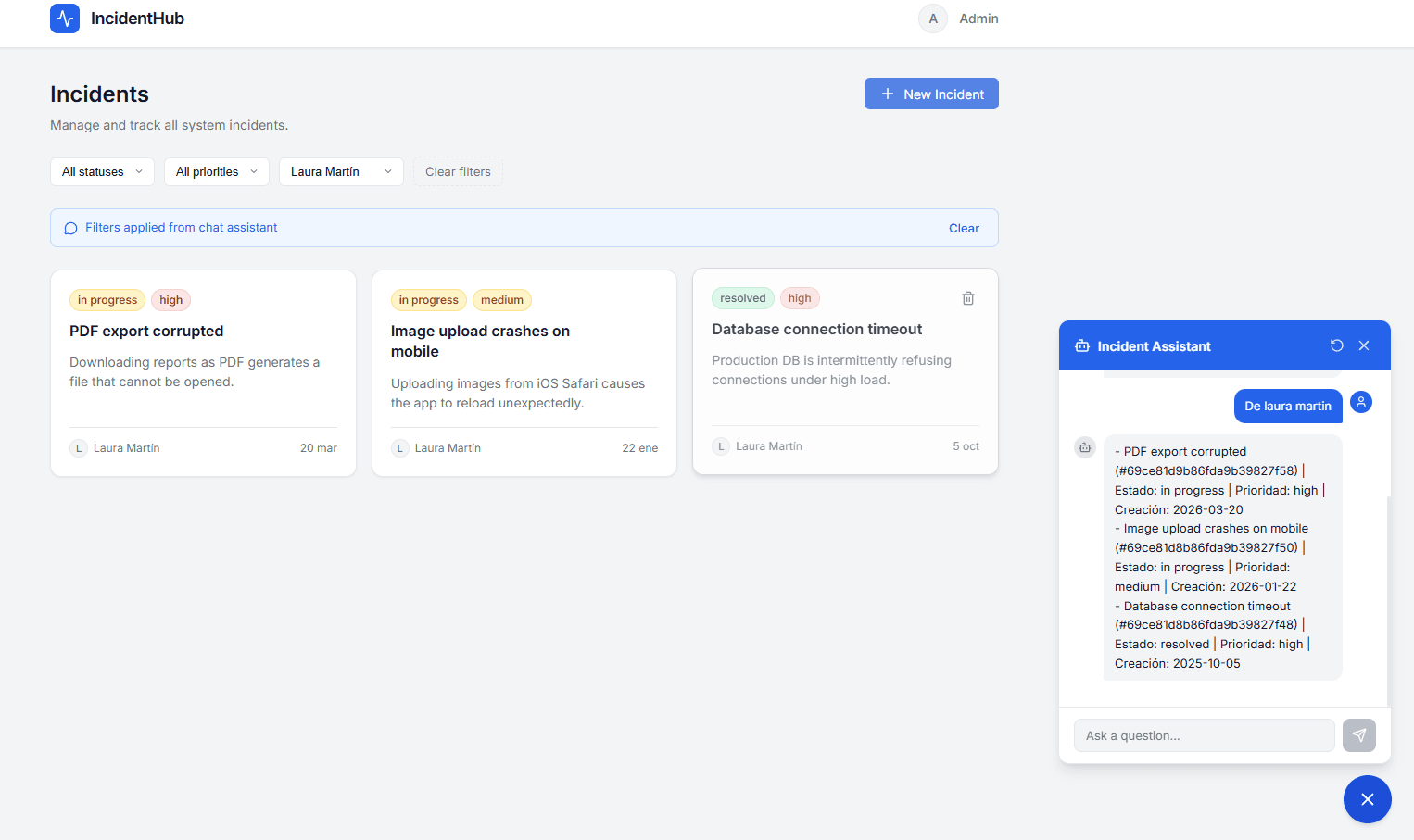Open the All statuses dropdown
1414x840 pixels.
(x=102, y=171)
